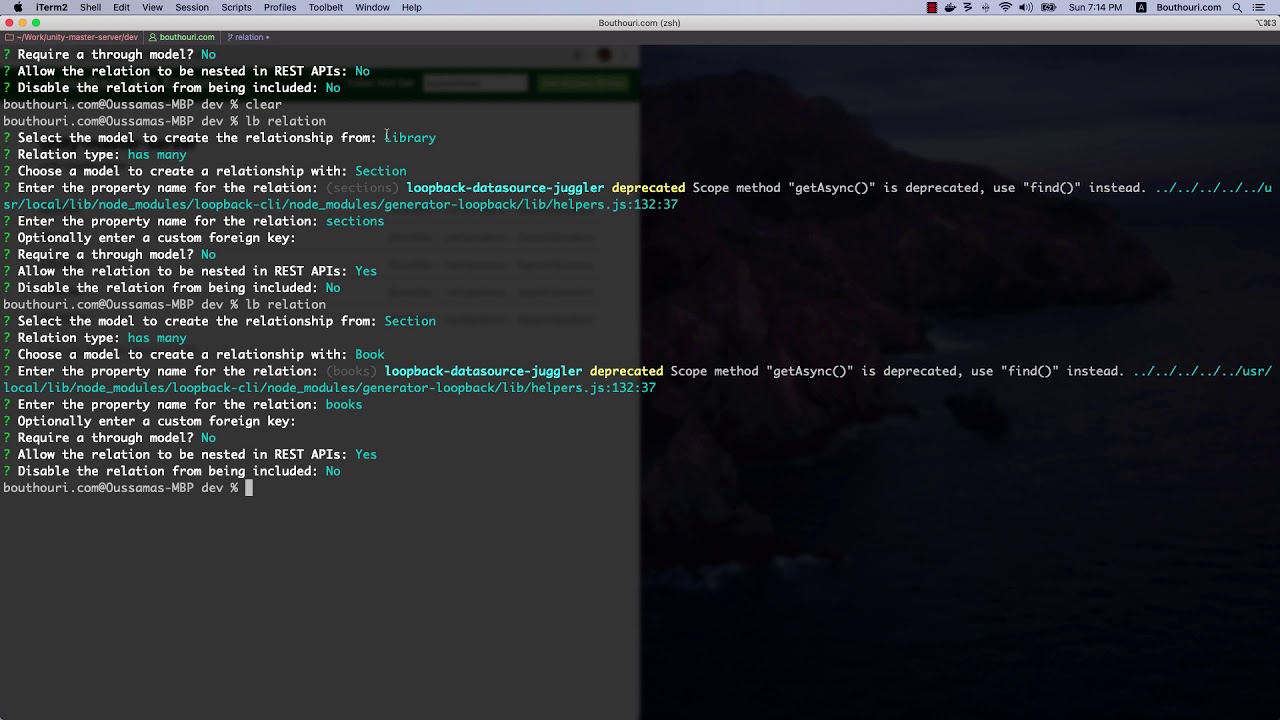This screenshot has width=1280, height=720.
Task: Click the window title 'Bouthouri.com (zsh)'
Action: coord(639,22)
